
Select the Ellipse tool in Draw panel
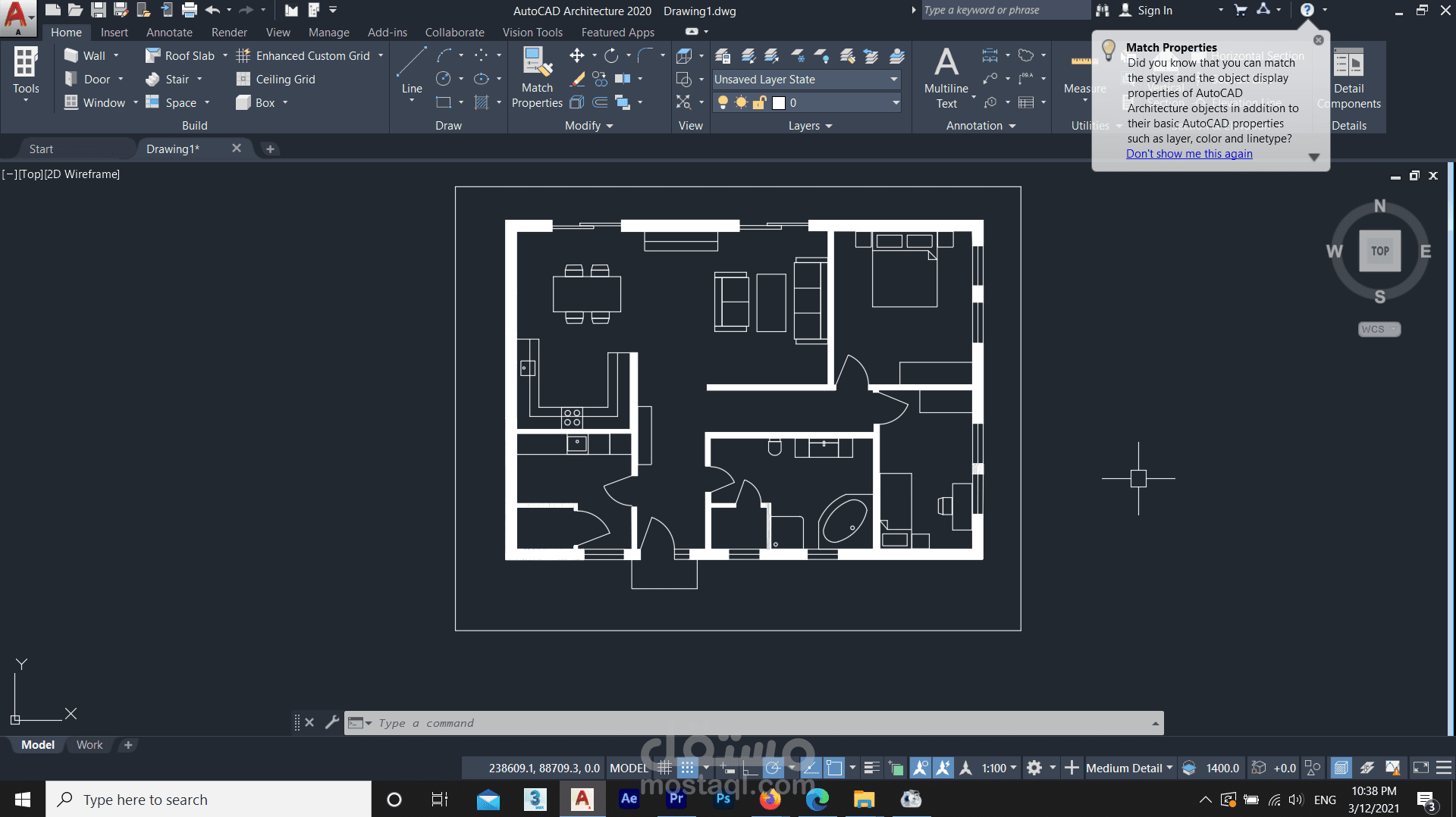coord(482,79)
